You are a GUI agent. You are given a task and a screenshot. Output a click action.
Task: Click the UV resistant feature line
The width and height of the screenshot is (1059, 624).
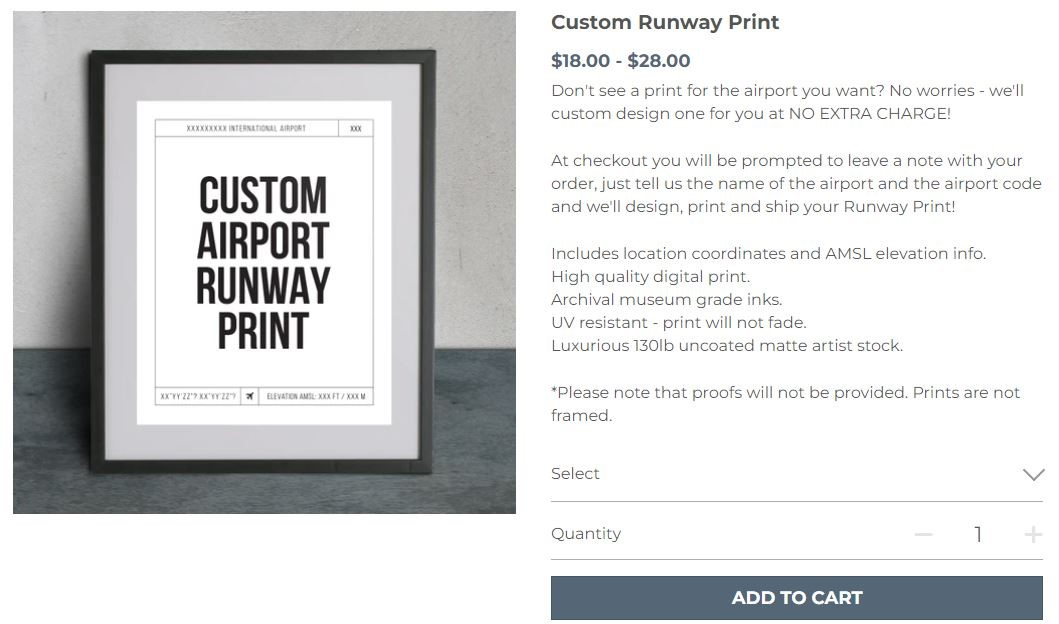tap(678, 322)
